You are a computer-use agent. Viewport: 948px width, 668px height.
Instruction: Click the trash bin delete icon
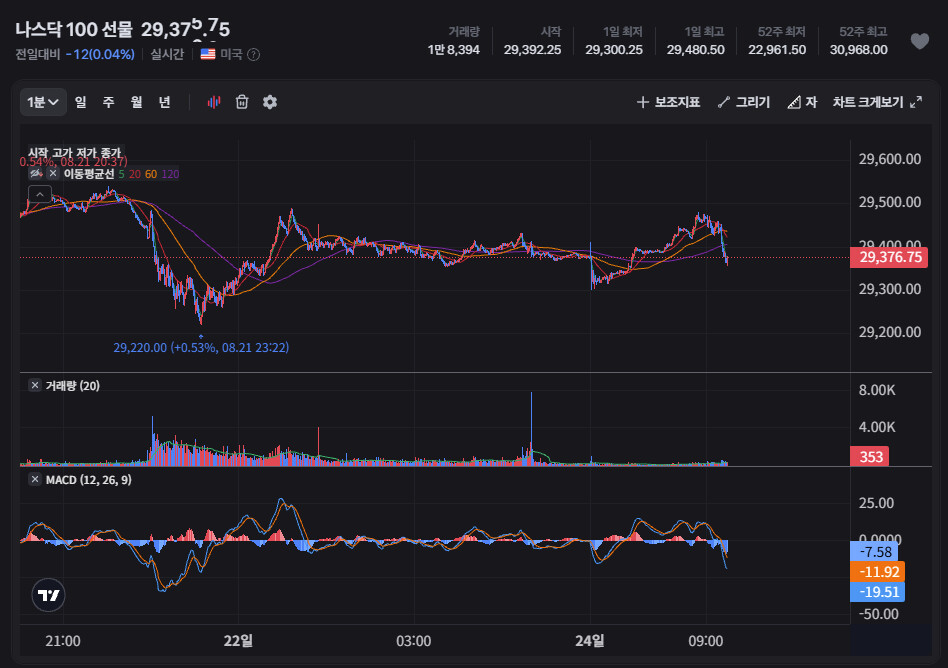point(242,102)
